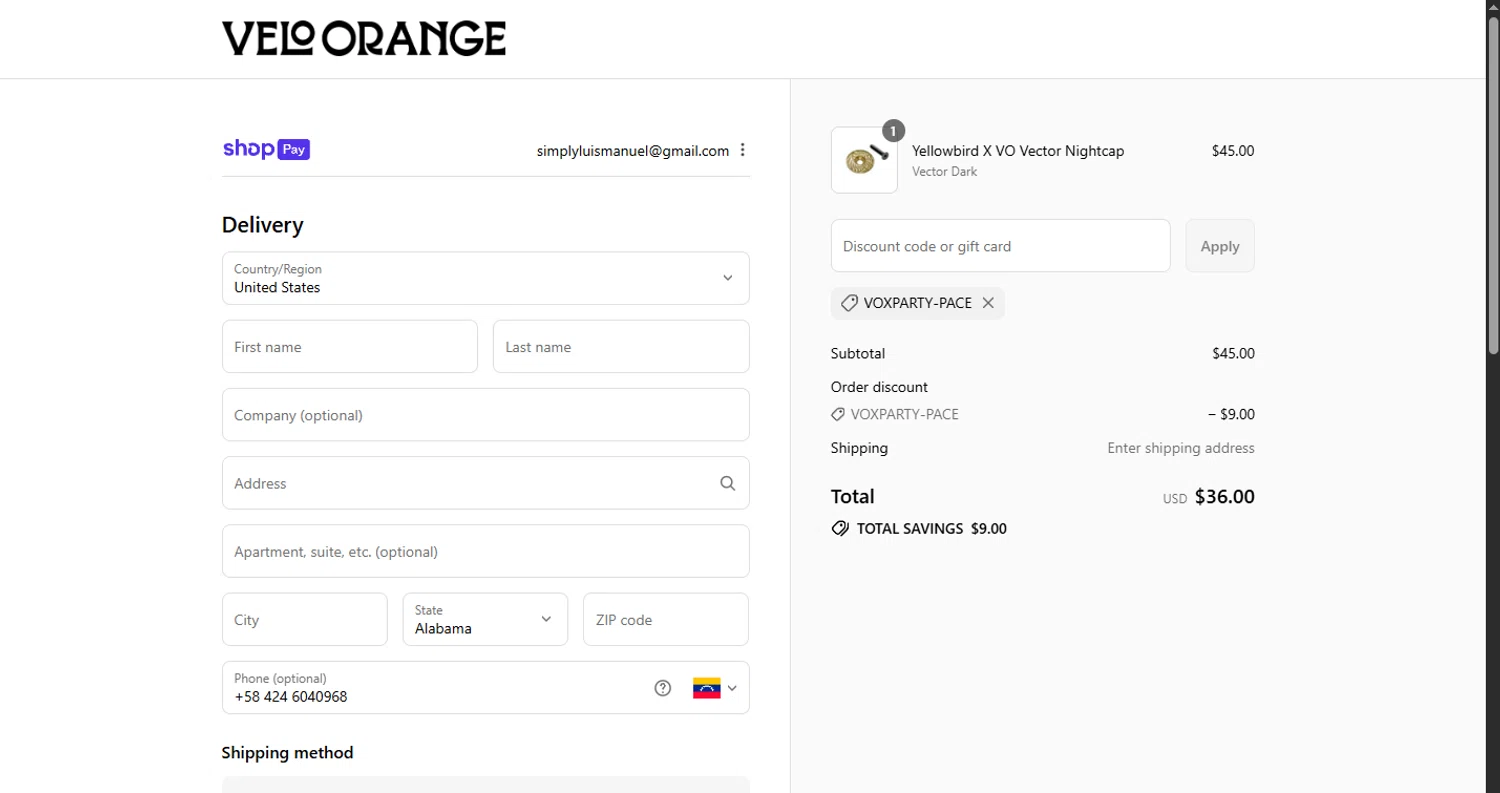The width and height of the screenshot is (1500, 793).
Task: Click the address search magnifier icon
Action: tap(727, 483)
